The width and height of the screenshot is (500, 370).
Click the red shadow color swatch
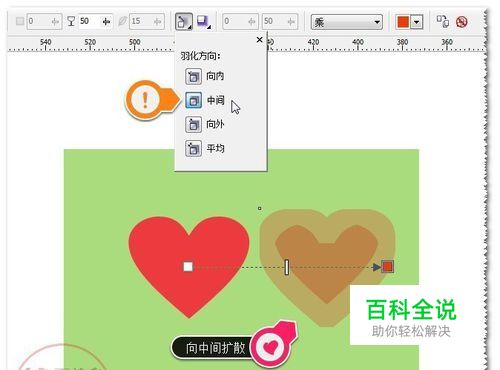click(403, 22)
